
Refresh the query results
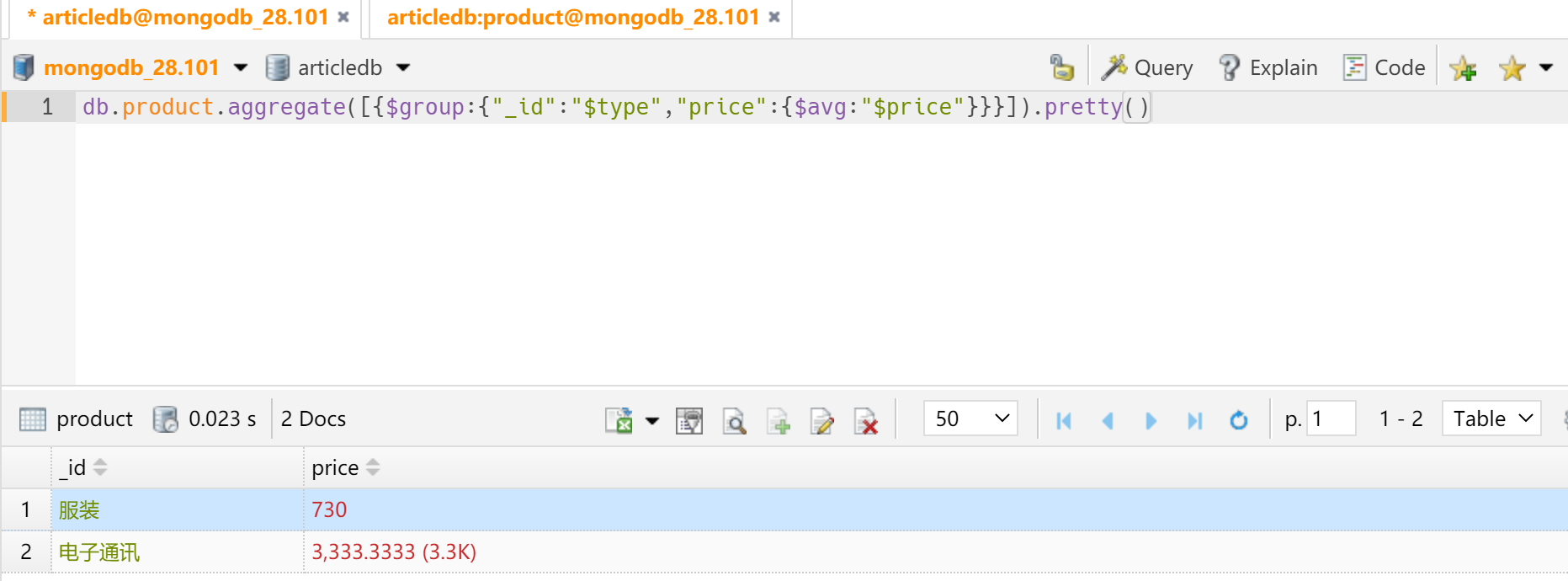pyautogui.click(x=1238, y=419)
